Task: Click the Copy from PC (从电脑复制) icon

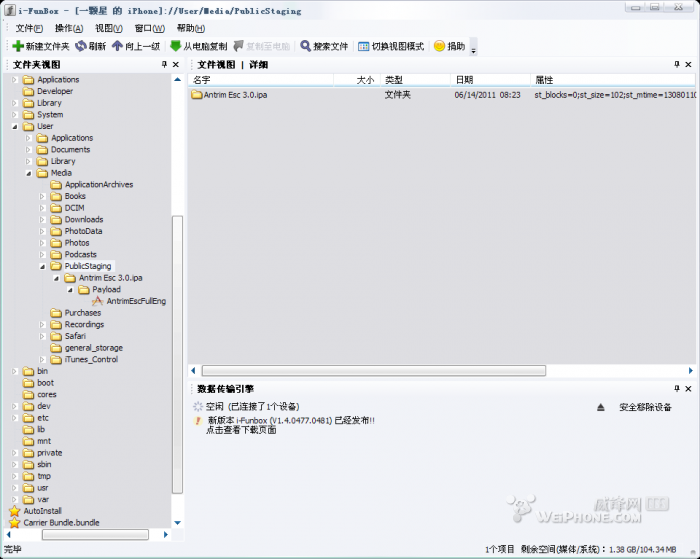Action: coord(176,46)
